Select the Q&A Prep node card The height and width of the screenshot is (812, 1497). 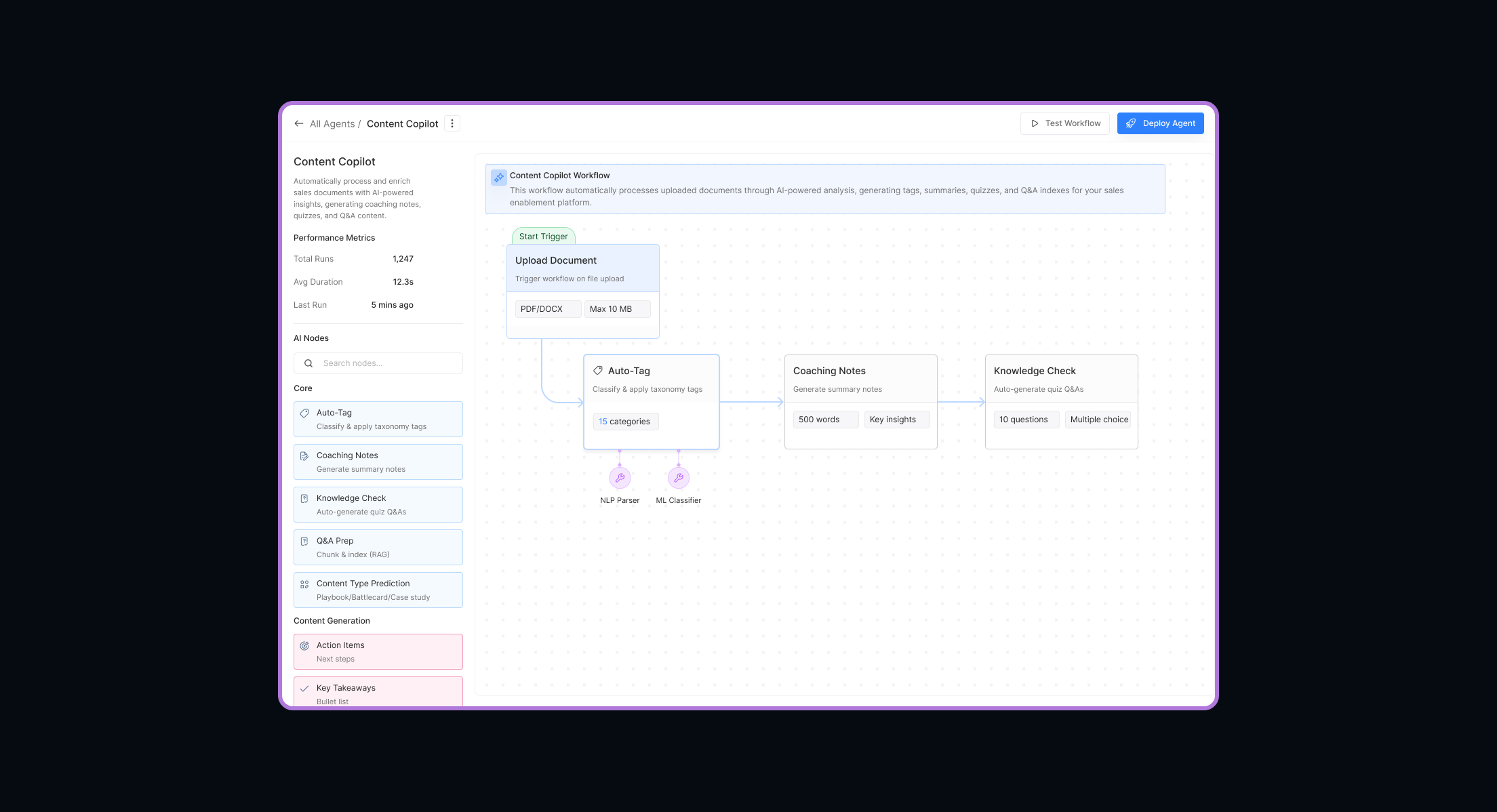[378, 548]
